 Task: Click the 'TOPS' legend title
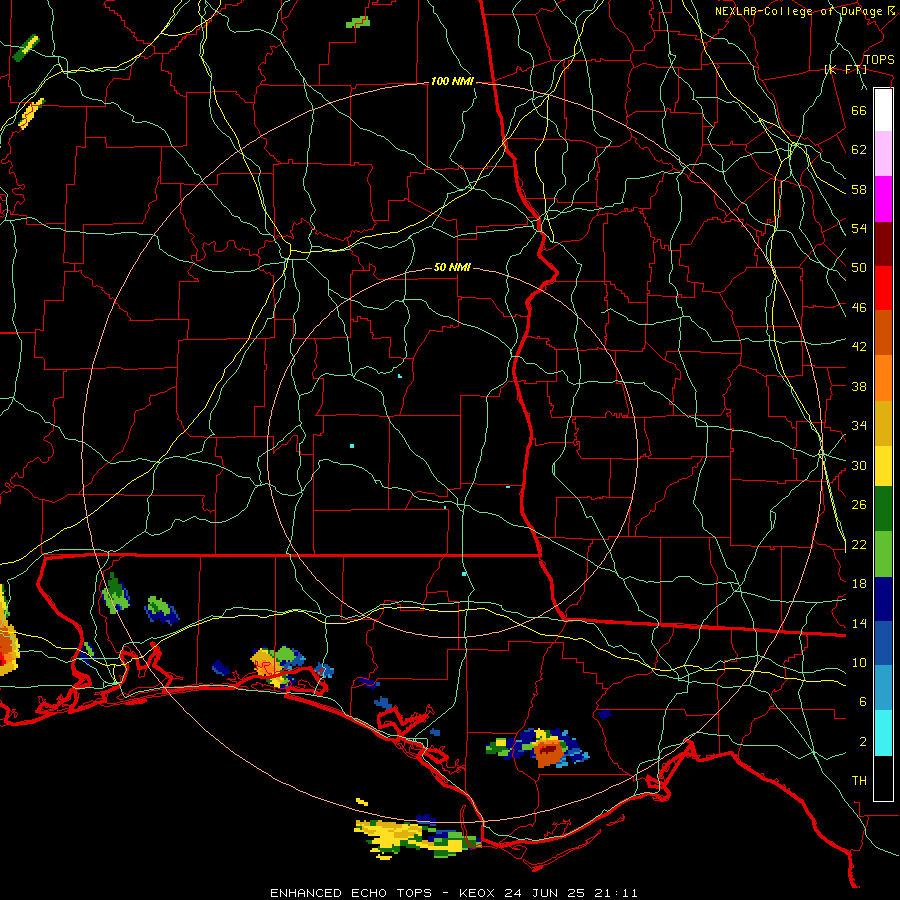pos(879,59)
